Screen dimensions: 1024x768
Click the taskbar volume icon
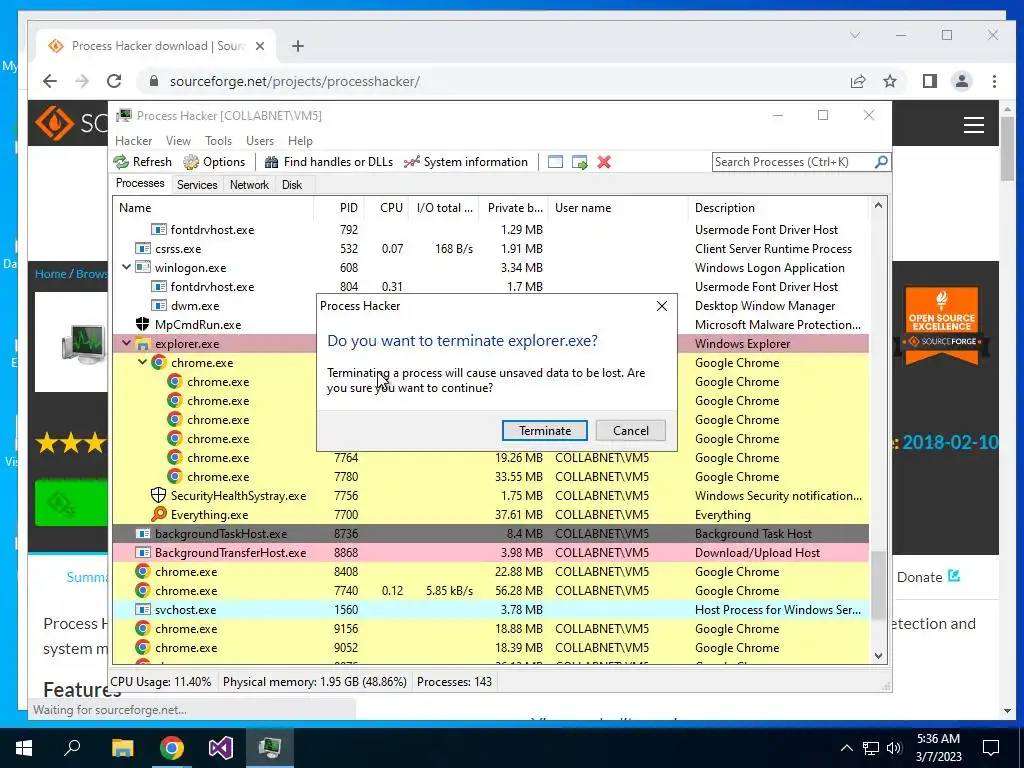pyautogui.click(x=894, y=748)
